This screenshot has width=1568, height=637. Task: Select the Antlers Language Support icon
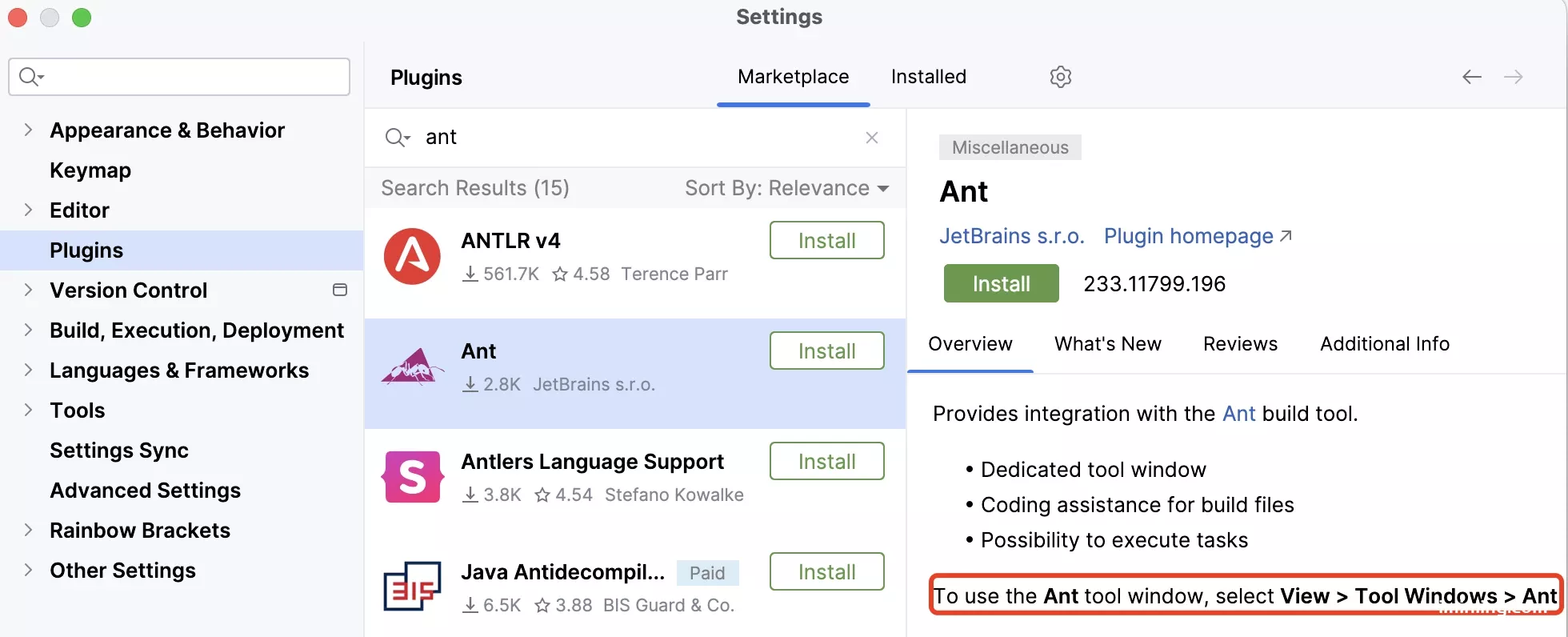point(412,477)
